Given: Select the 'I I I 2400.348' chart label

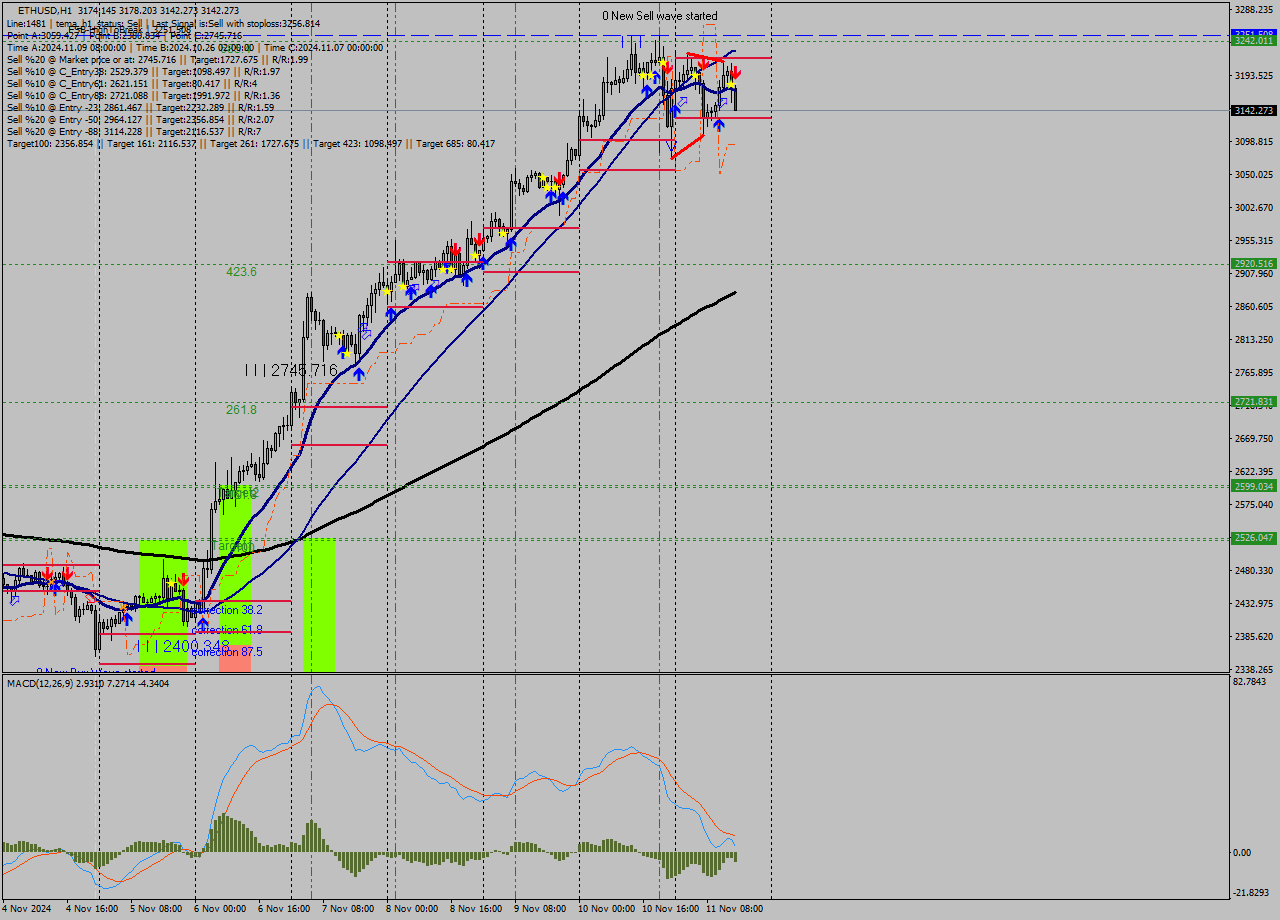Looking at the screenshot, I should (183, 647).
